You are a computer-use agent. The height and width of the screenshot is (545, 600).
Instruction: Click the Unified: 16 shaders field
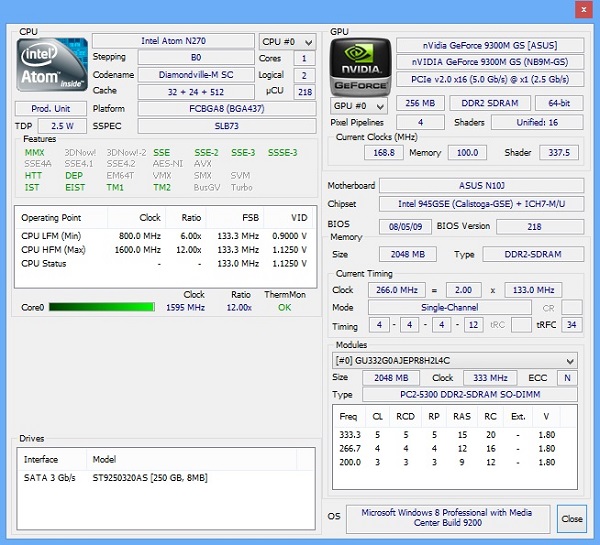coord(537,122)
